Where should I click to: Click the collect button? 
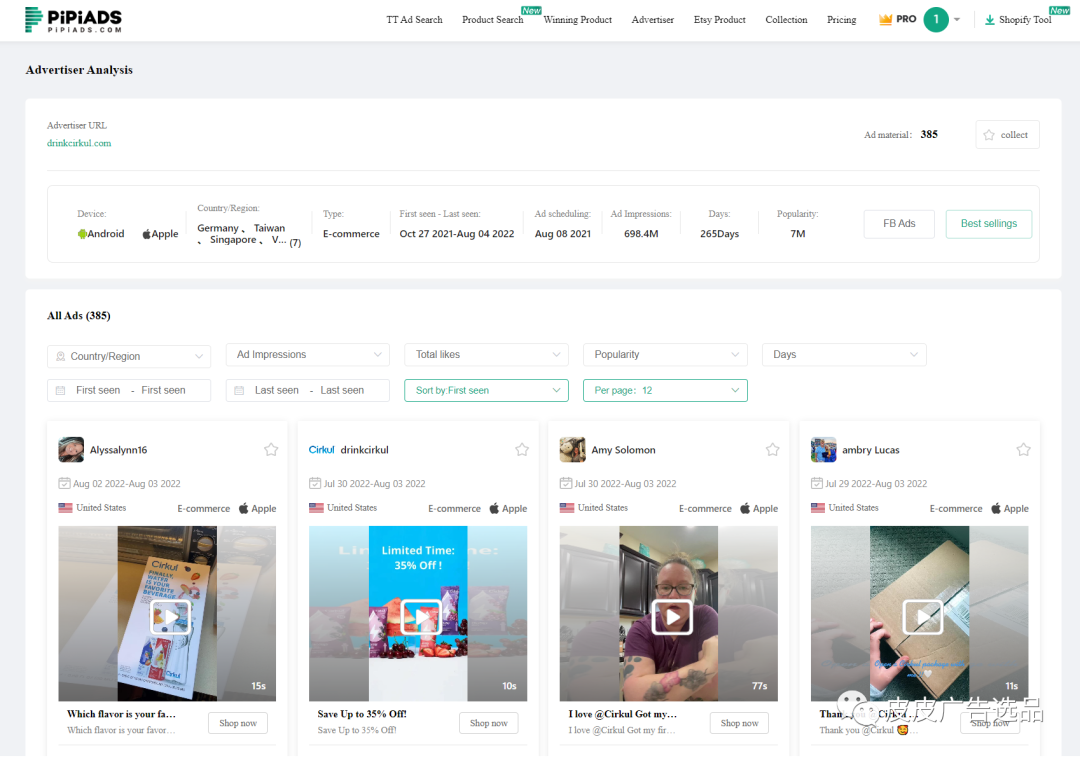coord(1007,134)
